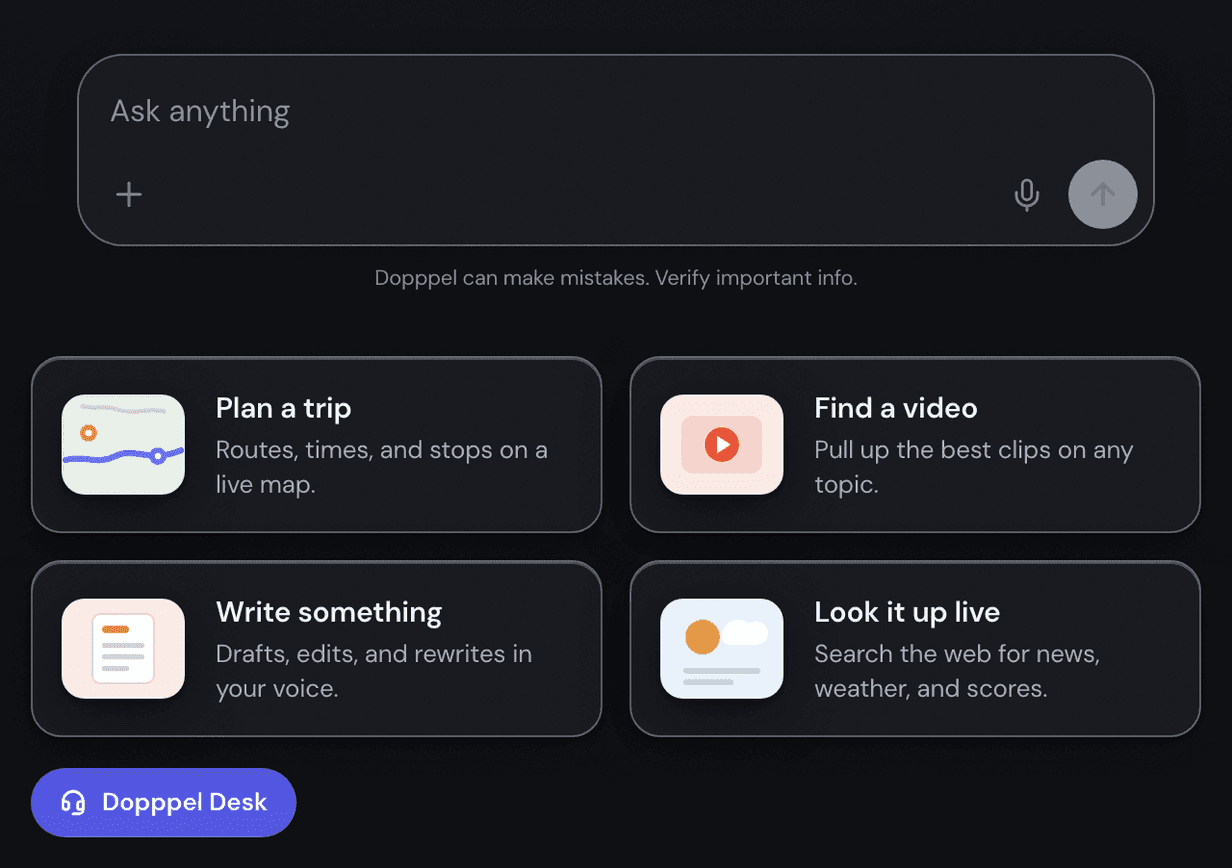Click 'Pull up the best clips' description
Viewport: 1232px width, 868px height.
pos(974,467)
